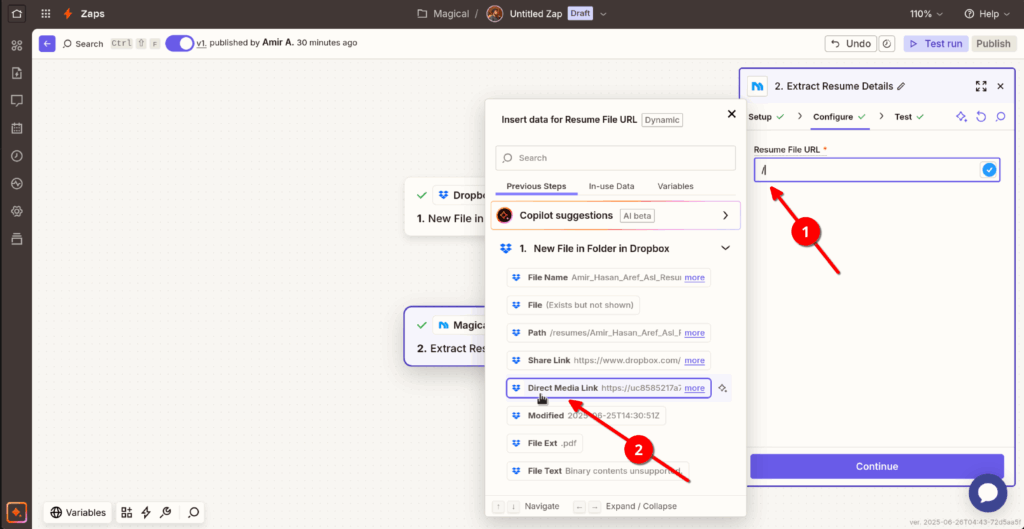Viewport: 1024px width, 529px height.
Task: Open Variables button in bottom toolbar
Action: pos(78,512)
